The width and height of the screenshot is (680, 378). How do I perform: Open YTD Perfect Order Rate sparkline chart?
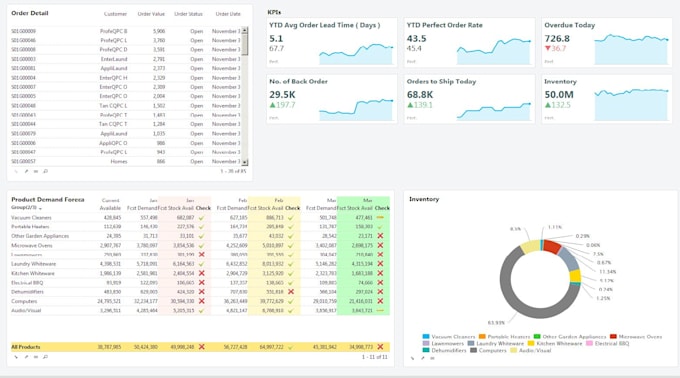click(x=494, y=52)
